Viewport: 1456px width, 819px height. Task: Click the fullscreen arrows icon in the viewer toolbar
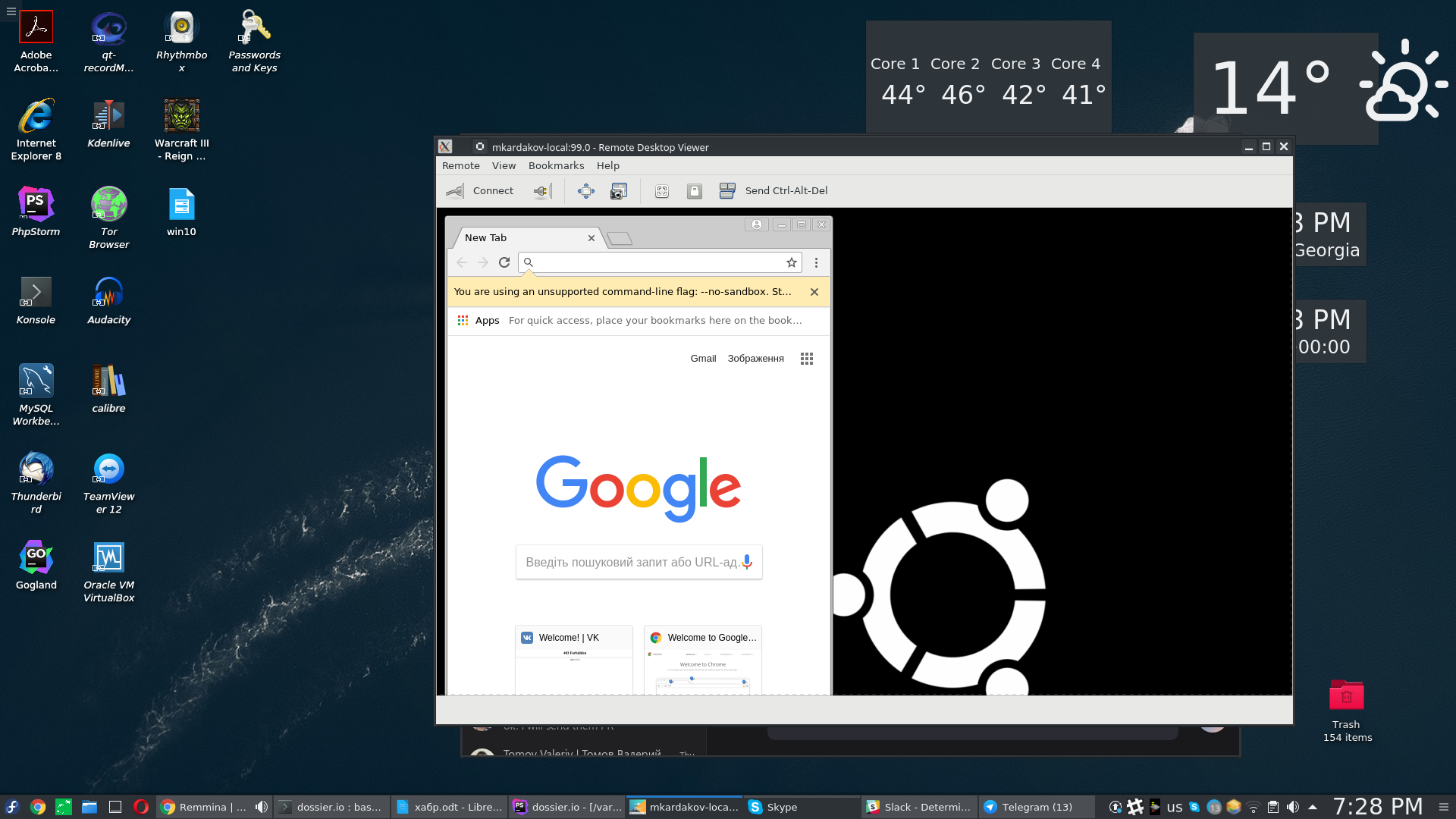(x=586, y=191)
